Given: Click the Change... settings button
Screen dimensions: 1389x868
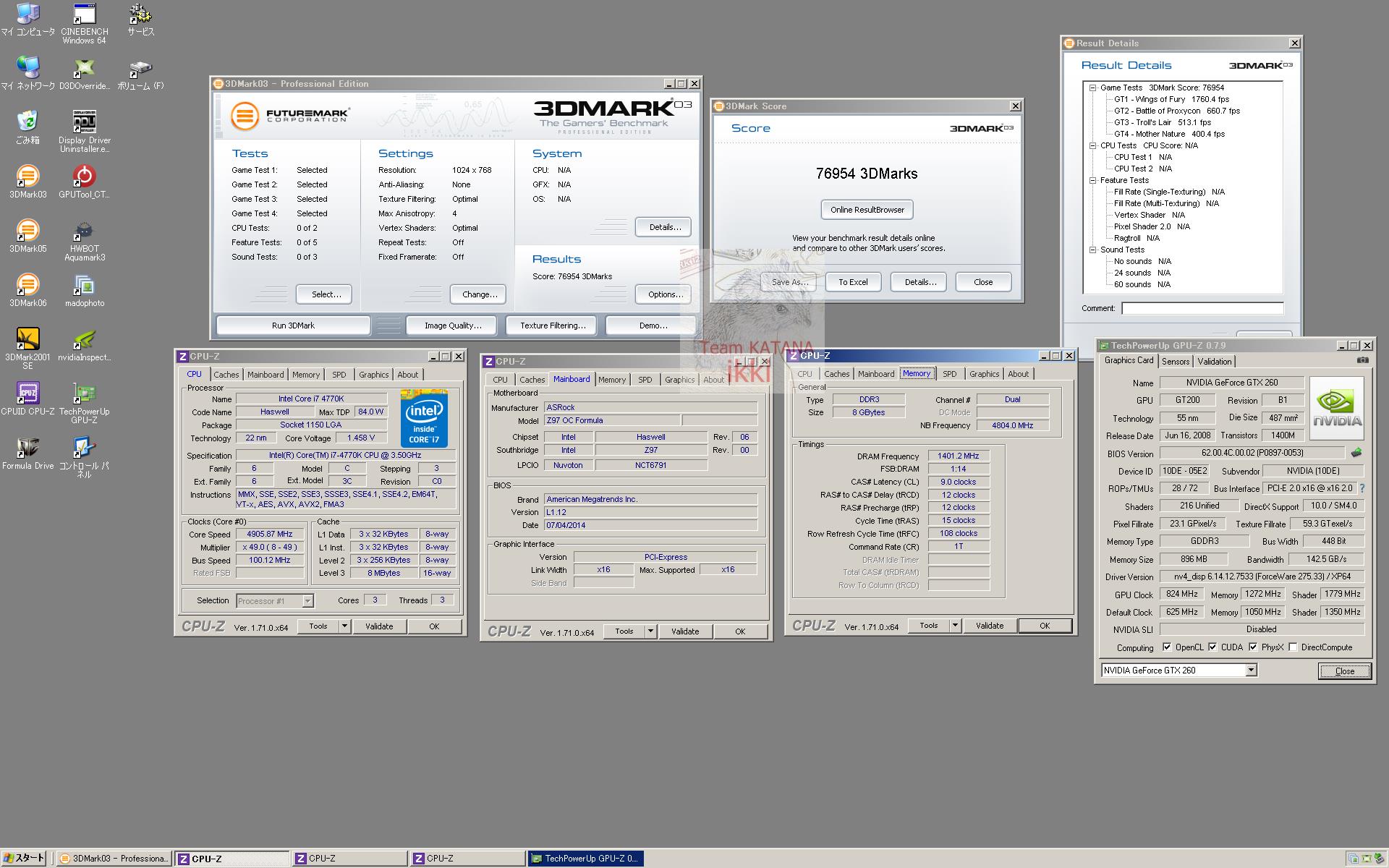Looking at the screenshot, I should 479,294.
